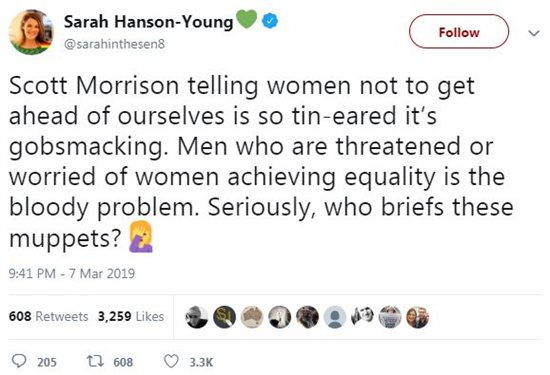Open Sarah Hanson-Young's profile picture

31,32
